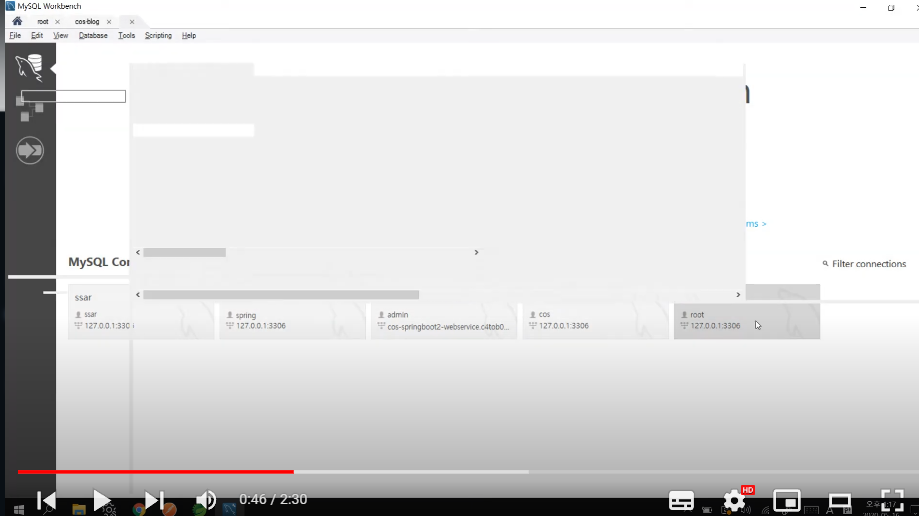Open the spring connection tile
Screen dimensions: 919x516
(292, 321)
